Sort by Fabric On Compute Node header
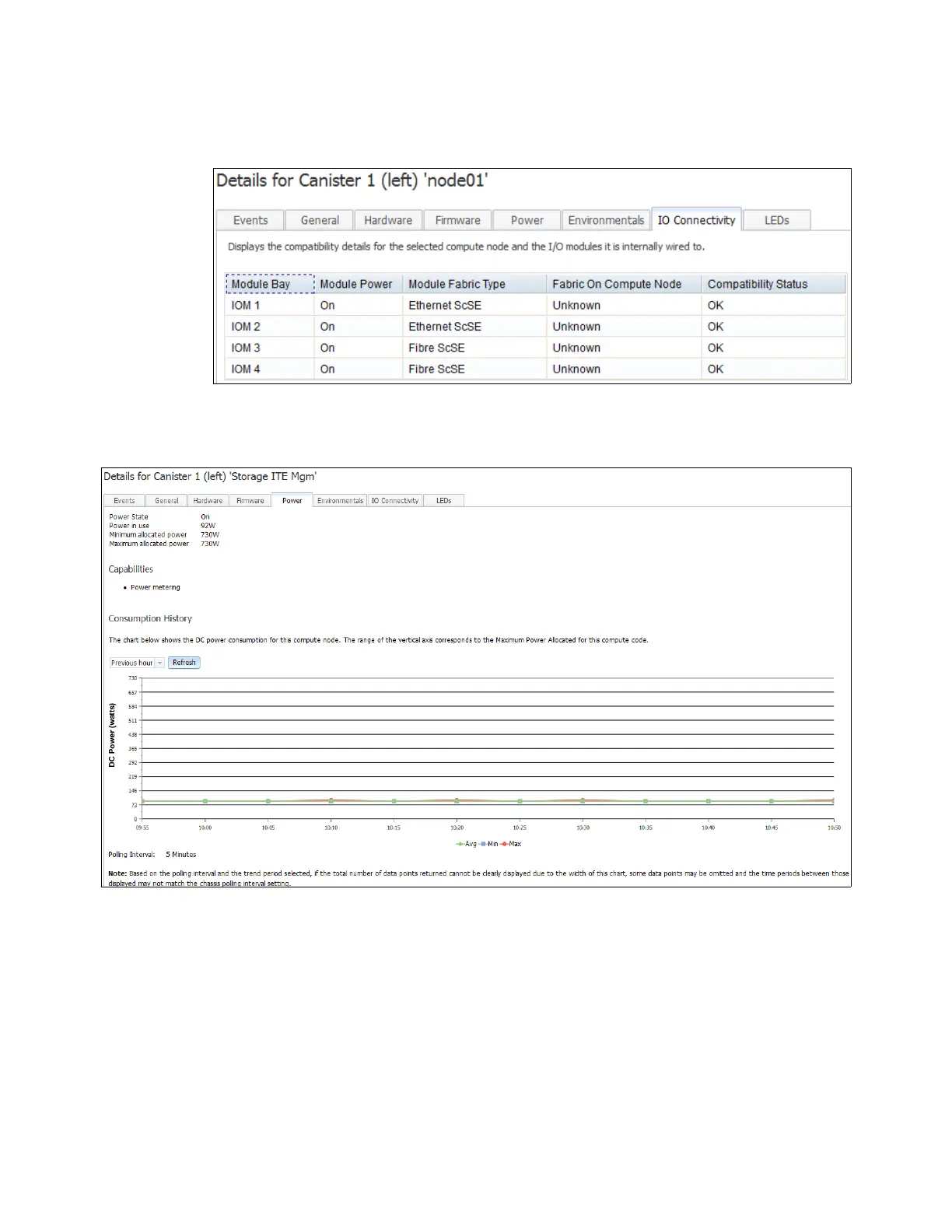 (x=624, y=284)
